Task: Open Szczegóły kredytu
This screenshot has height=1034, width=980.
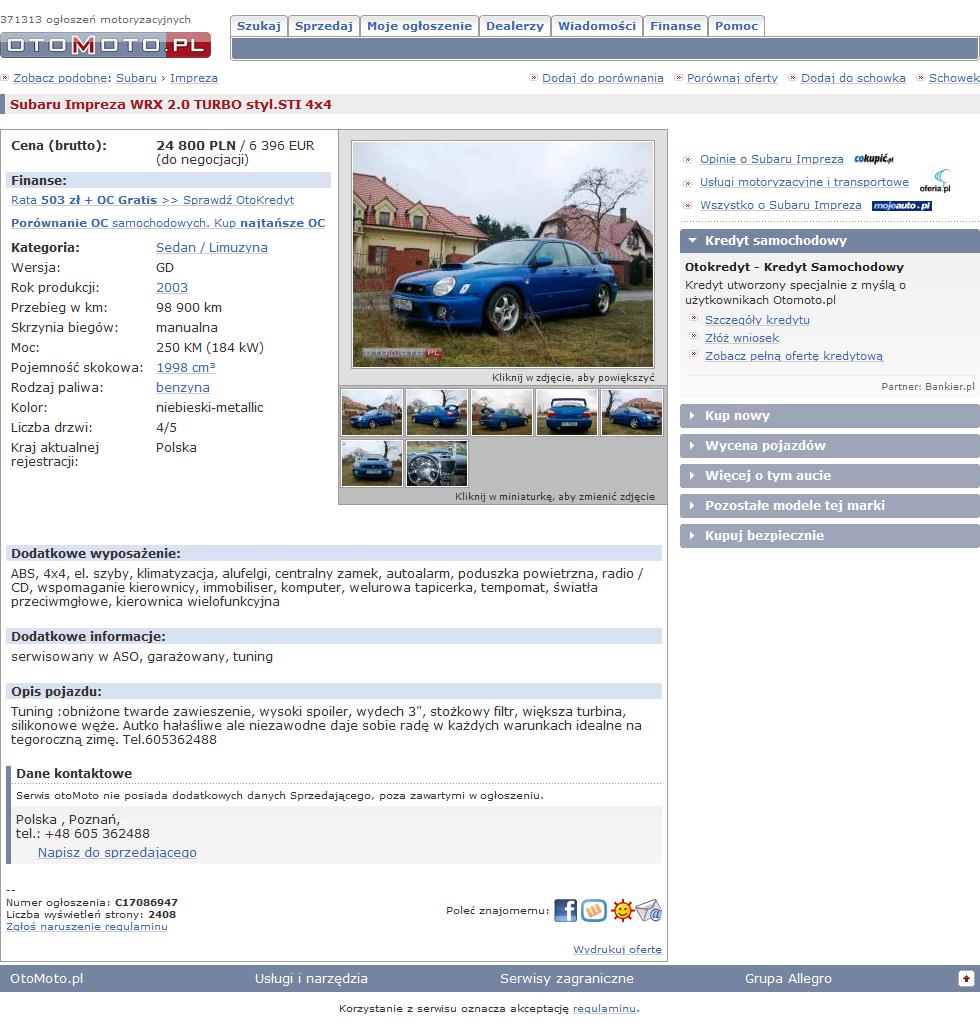Action: [757, 320]
